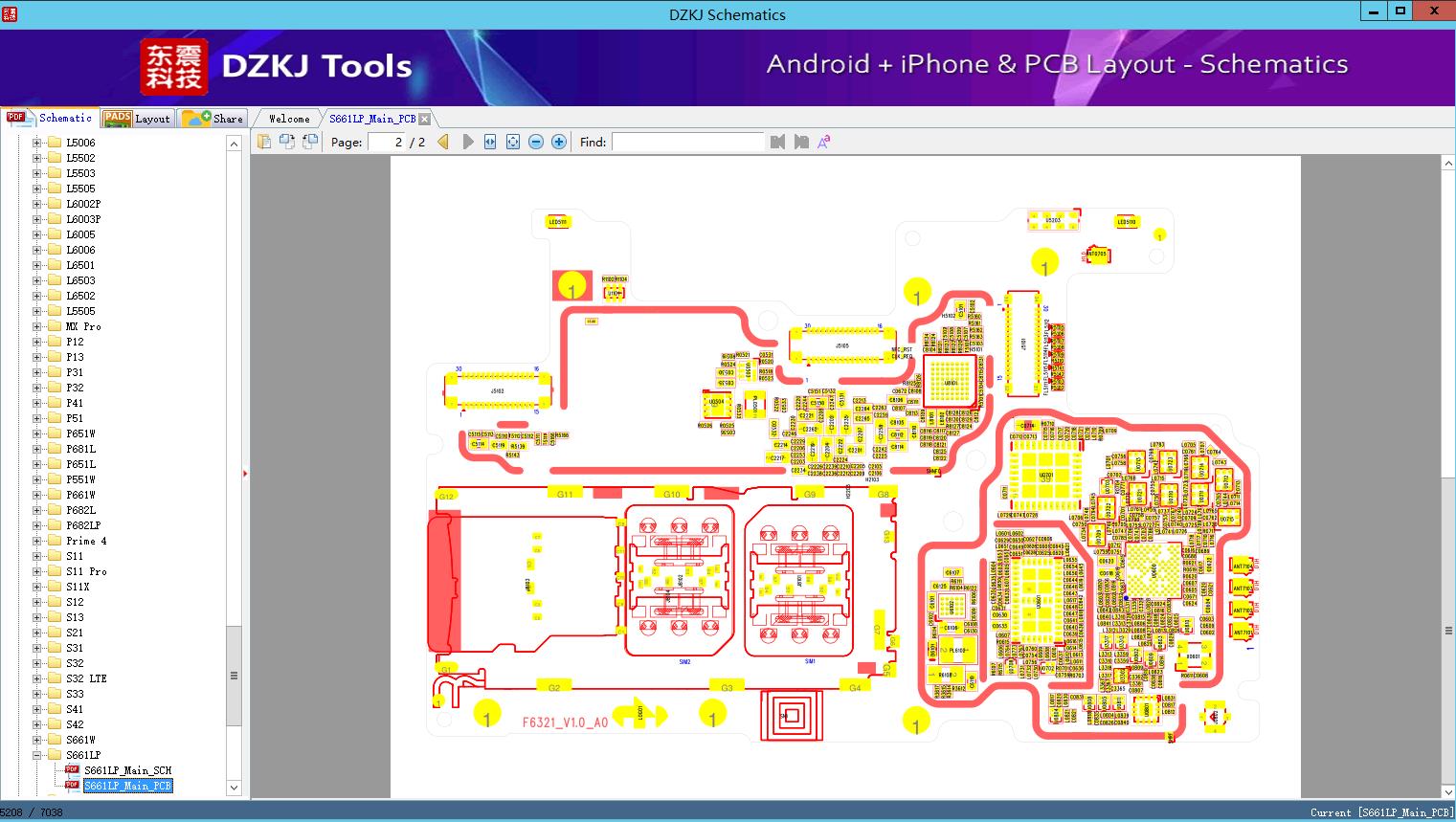Expand the S11X folder

[x=36, y=587]
